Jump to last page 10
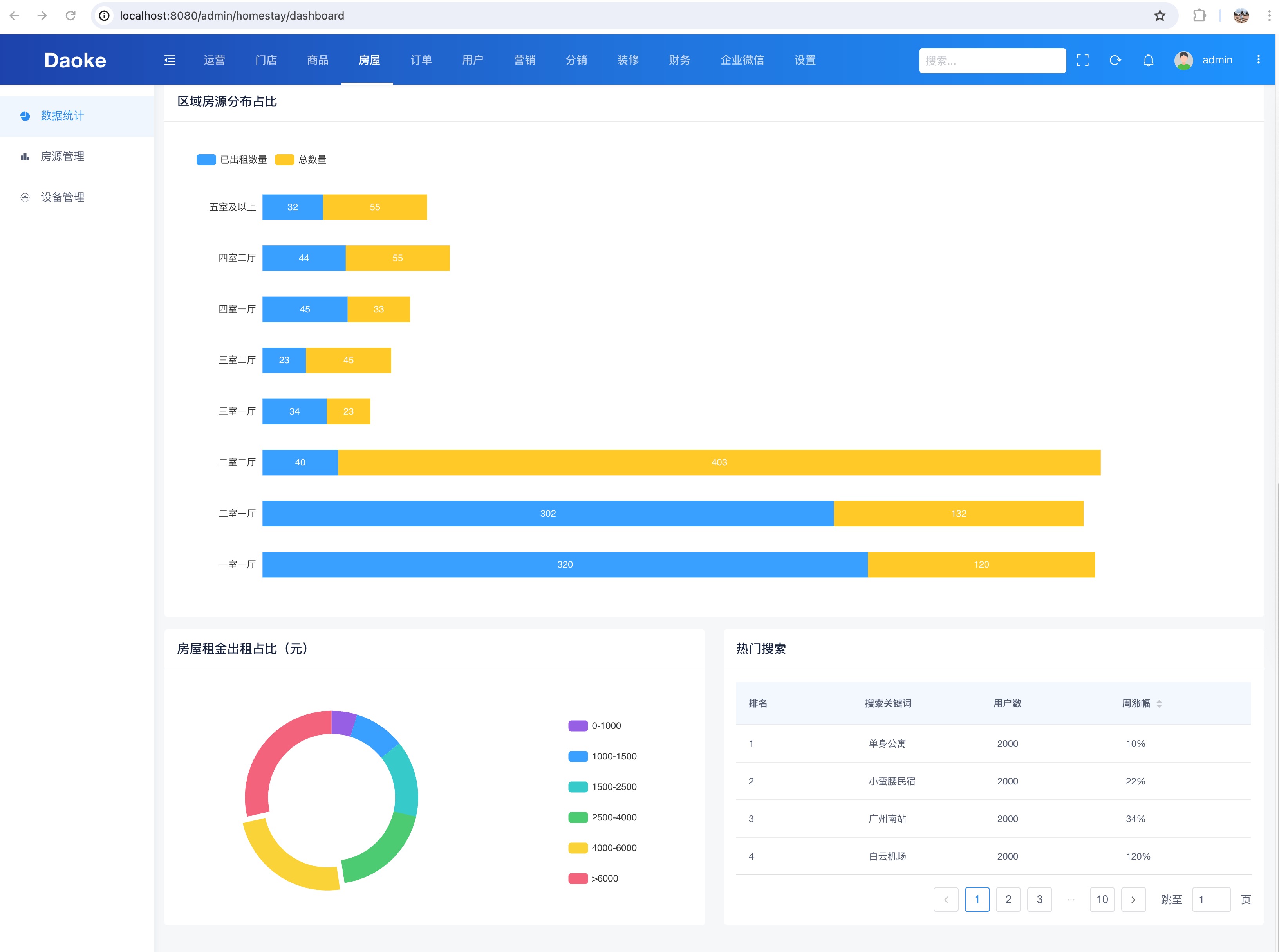The image size is (1279, 952). (1102, 900)
